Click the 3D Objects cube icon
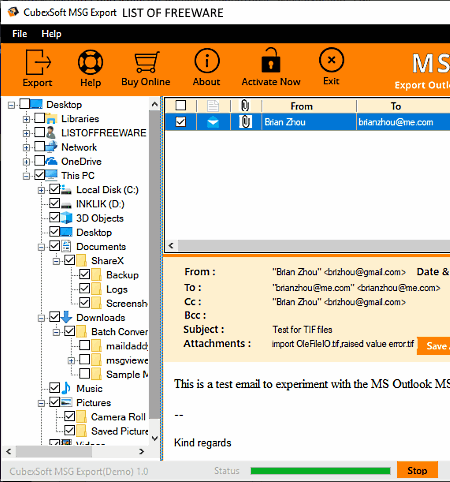450x482 pixels. pos(66,218)
